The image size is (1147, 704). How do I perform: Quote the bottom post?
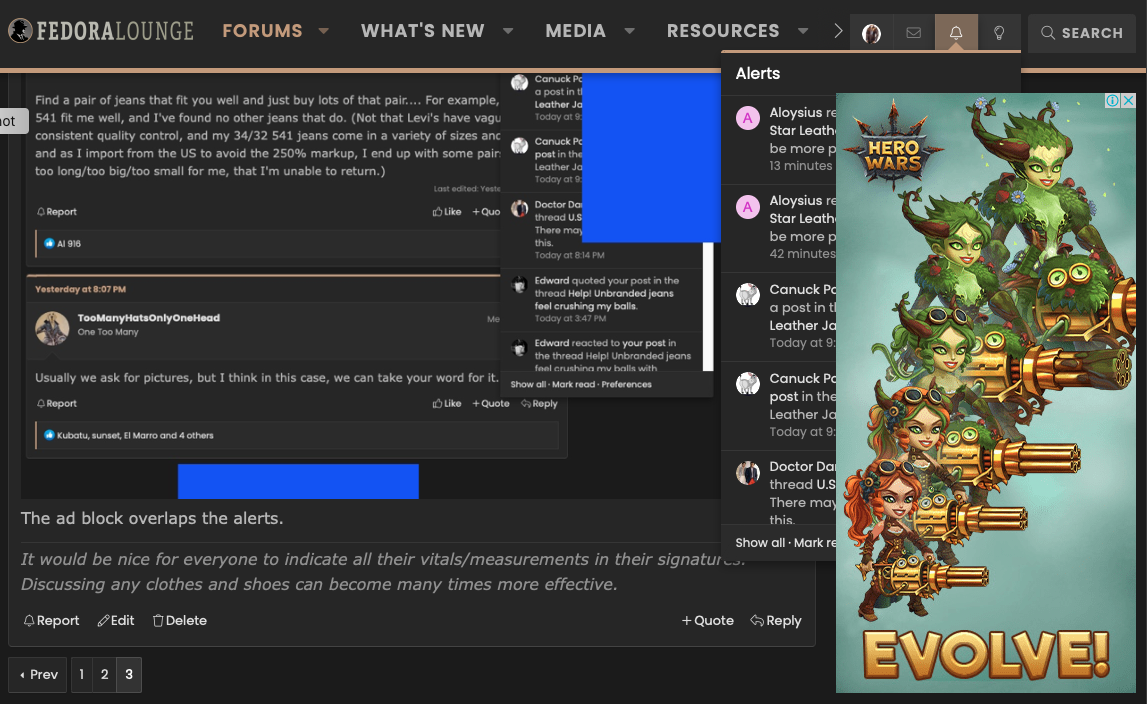(707, 621)
